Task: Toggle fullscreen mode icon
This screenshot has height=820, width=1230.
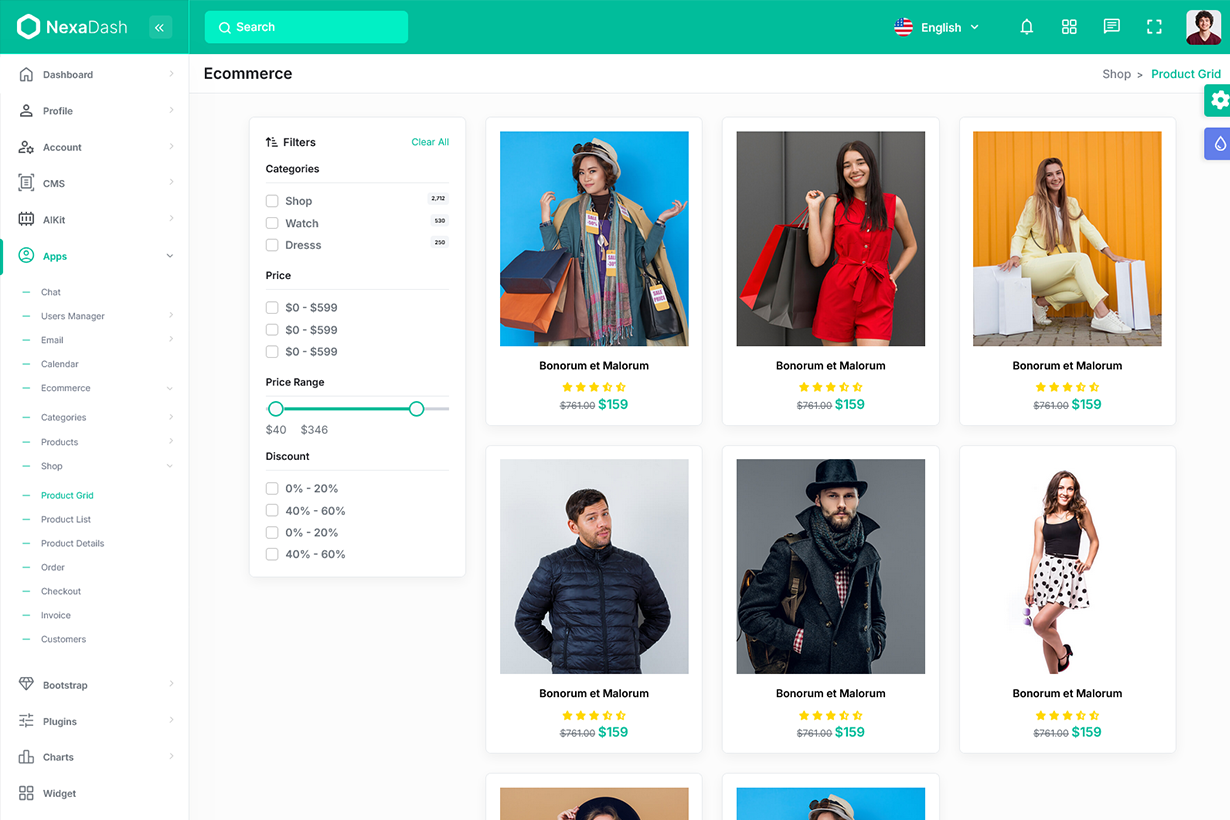Action: pyautogui.click(x=1154, y=27)
